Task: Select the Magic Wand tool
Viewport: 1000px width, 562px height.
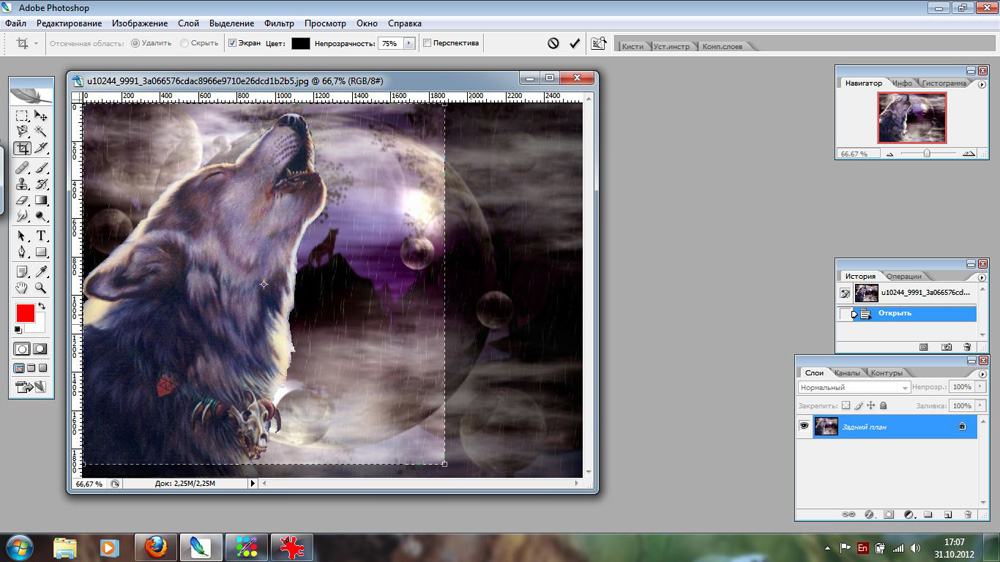Action: pos(41,131)
